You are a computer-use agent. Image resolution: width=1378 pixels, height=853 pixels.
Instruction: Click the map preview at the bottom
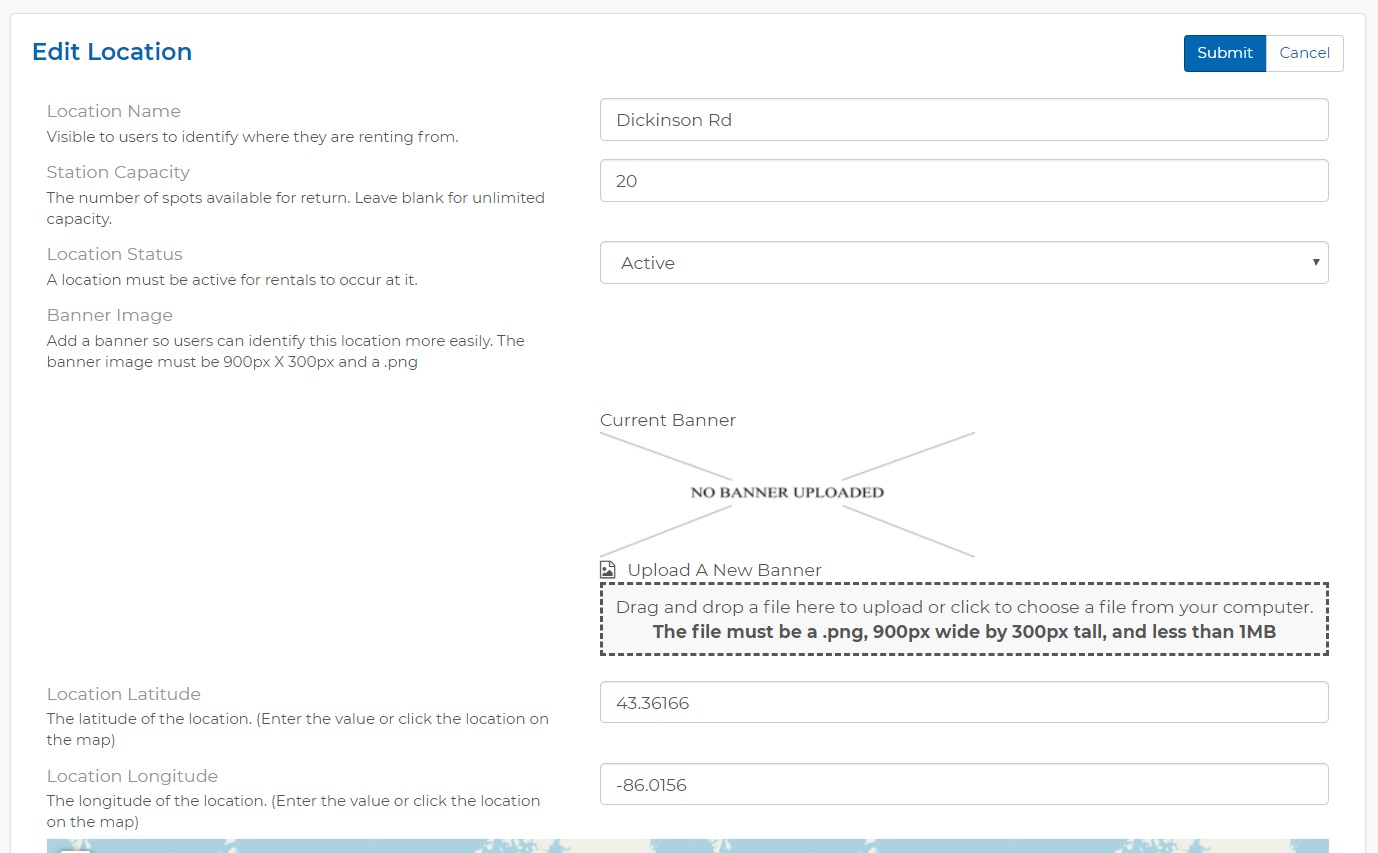click(x=688, y=846)
